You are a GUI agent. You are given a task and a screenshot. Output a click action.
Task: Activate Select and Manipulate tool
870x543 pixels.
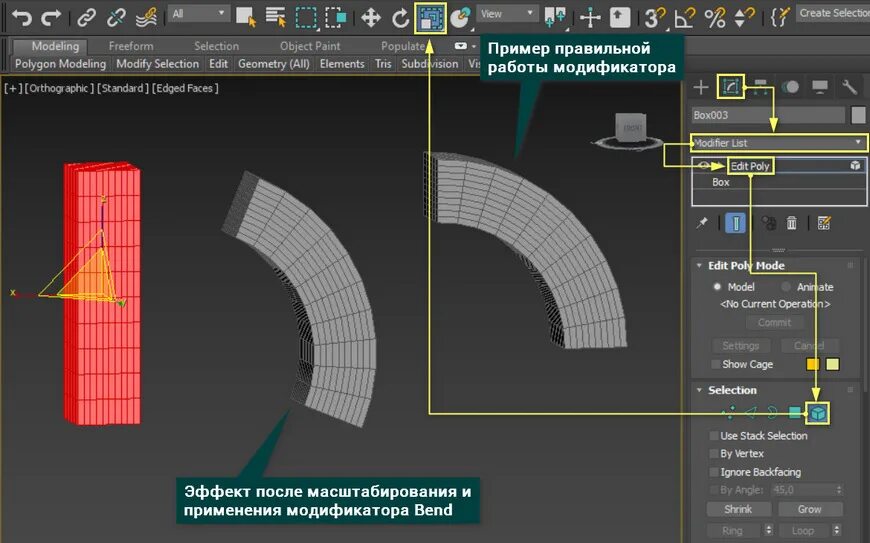point(590,18)
